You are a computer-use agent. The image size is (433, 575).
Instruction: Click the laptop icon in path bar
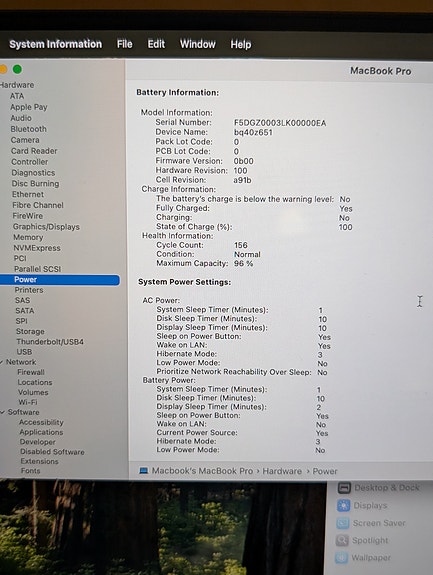coord(144,470)
